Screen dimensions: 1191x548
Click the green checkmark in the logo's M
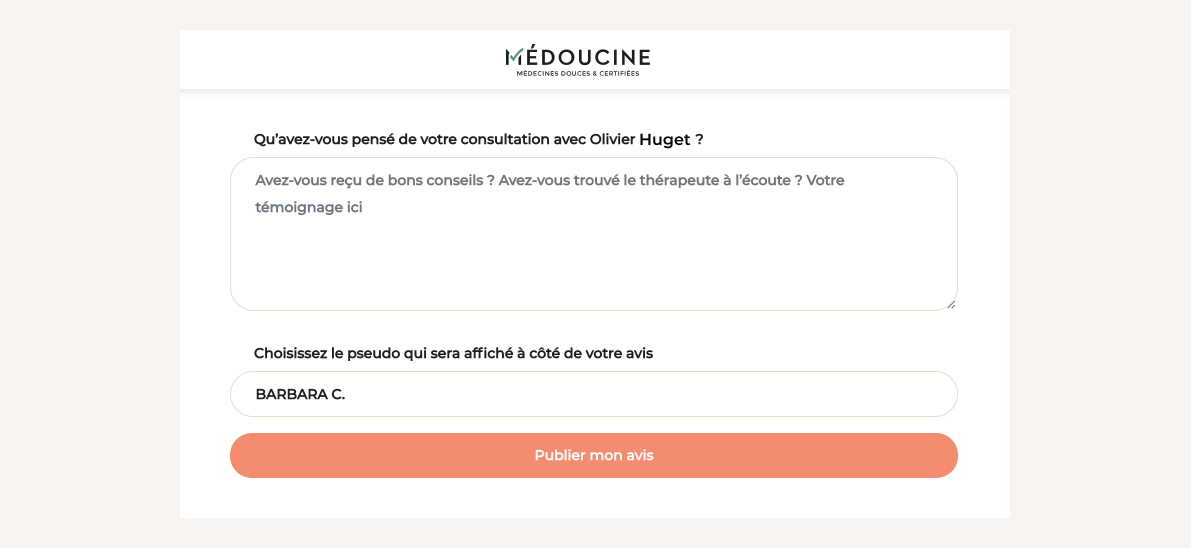[514, 56]
